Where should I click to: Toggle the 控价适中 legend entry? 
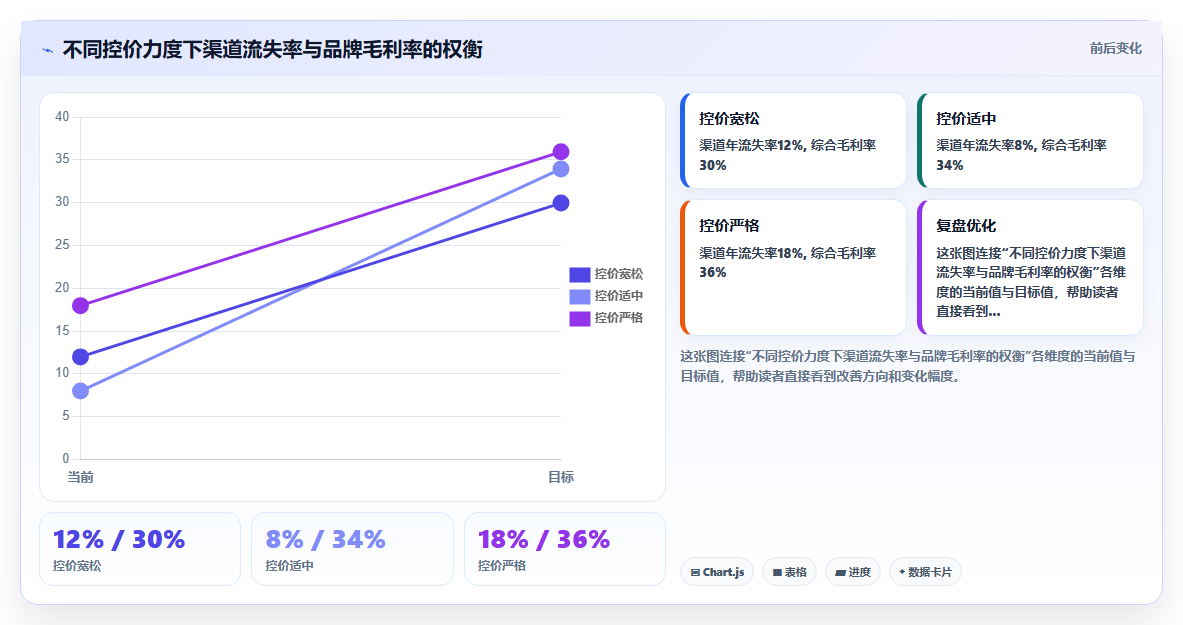coord(606,296)
